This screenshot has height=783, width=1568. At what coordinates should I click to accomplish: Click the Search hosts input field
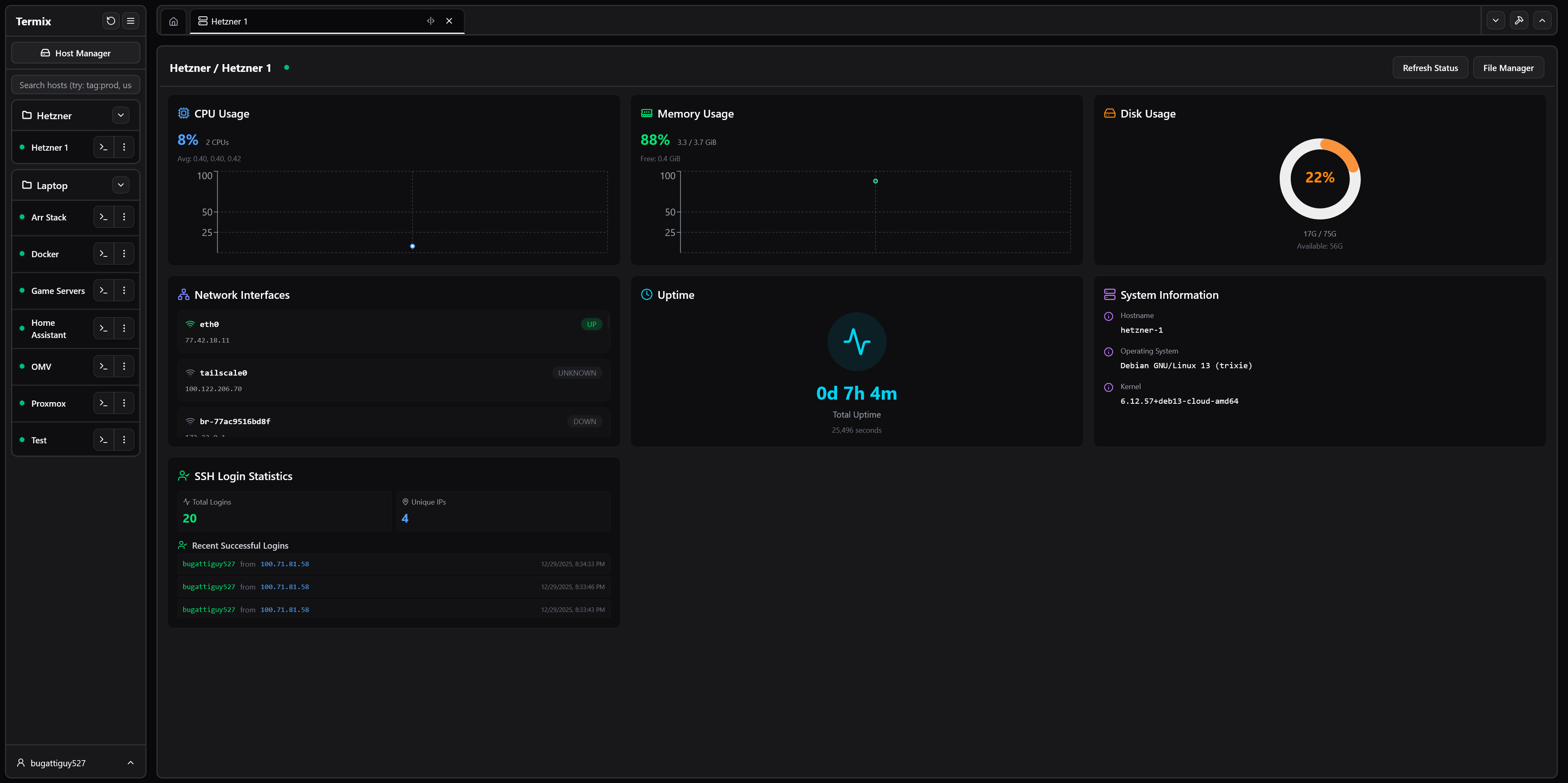click(76, 85)
